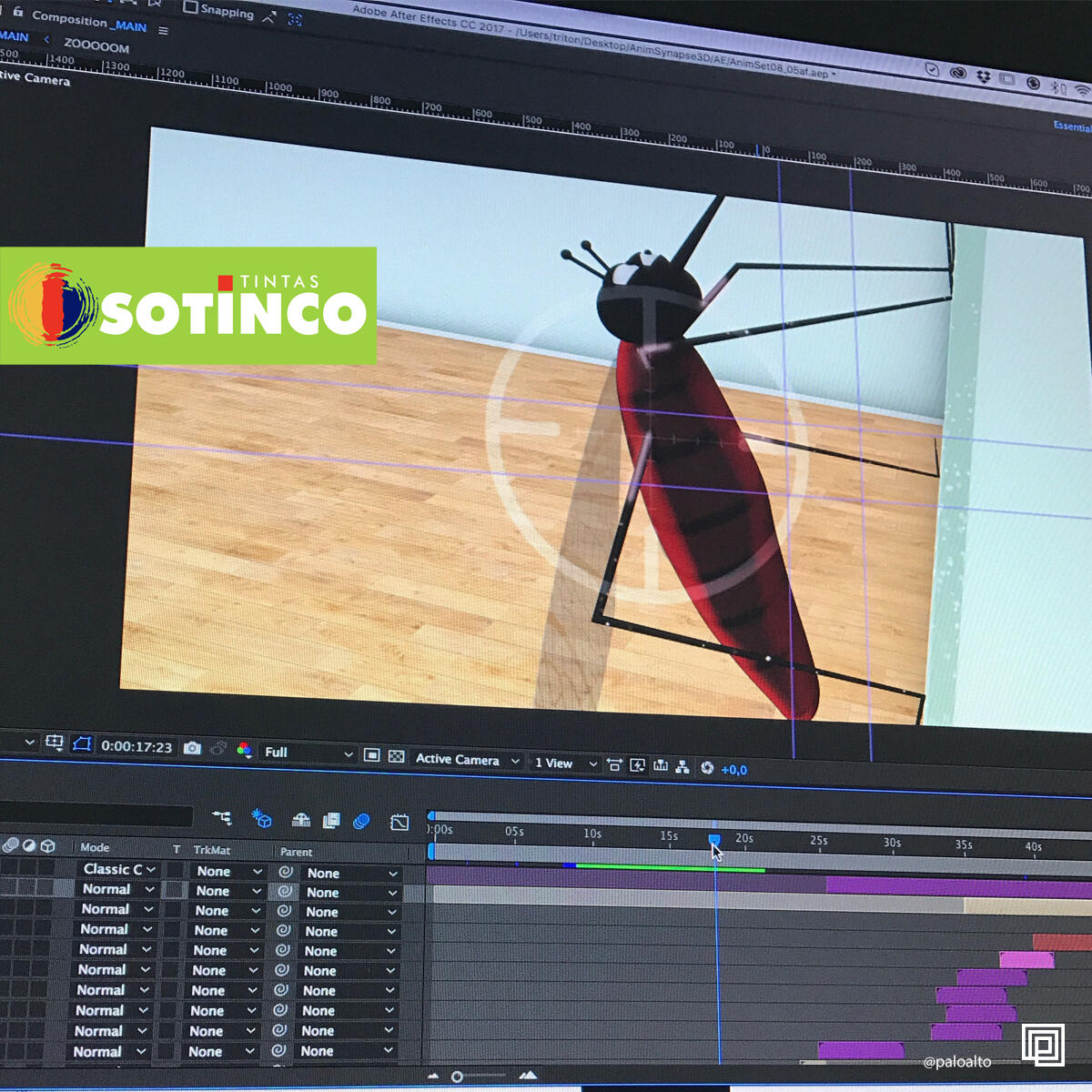The width and height of the screenshot is (1092, 1092).
Task: Click the snap features icon after Snapping
Action: click(295, 19)
